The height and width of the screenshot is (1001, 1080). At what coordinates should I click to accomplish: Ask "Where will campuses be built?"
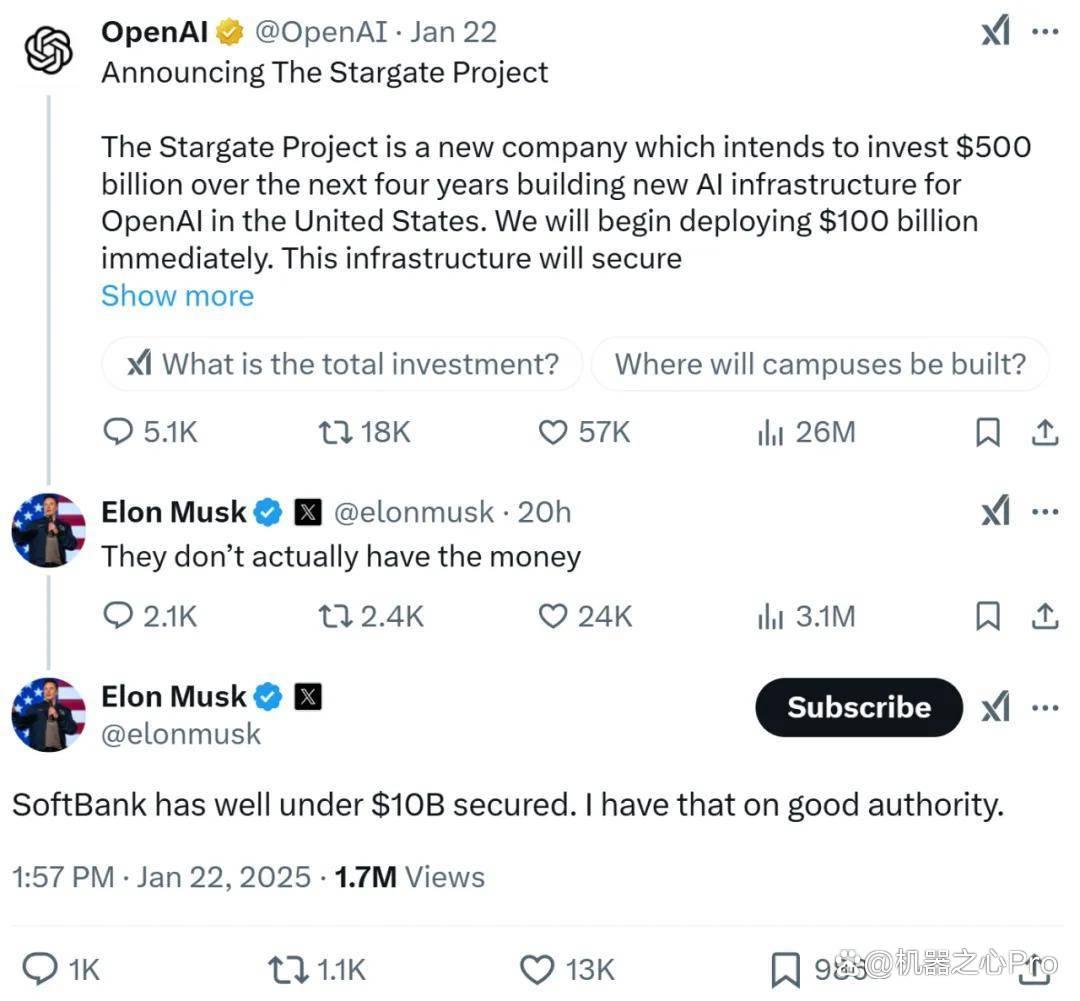tap(820, 364)
